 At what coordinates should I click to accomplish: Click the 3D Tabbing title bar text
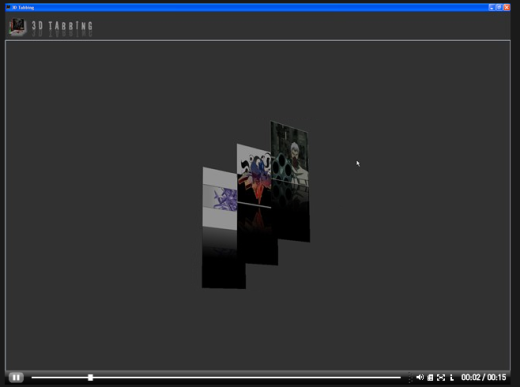23,7
